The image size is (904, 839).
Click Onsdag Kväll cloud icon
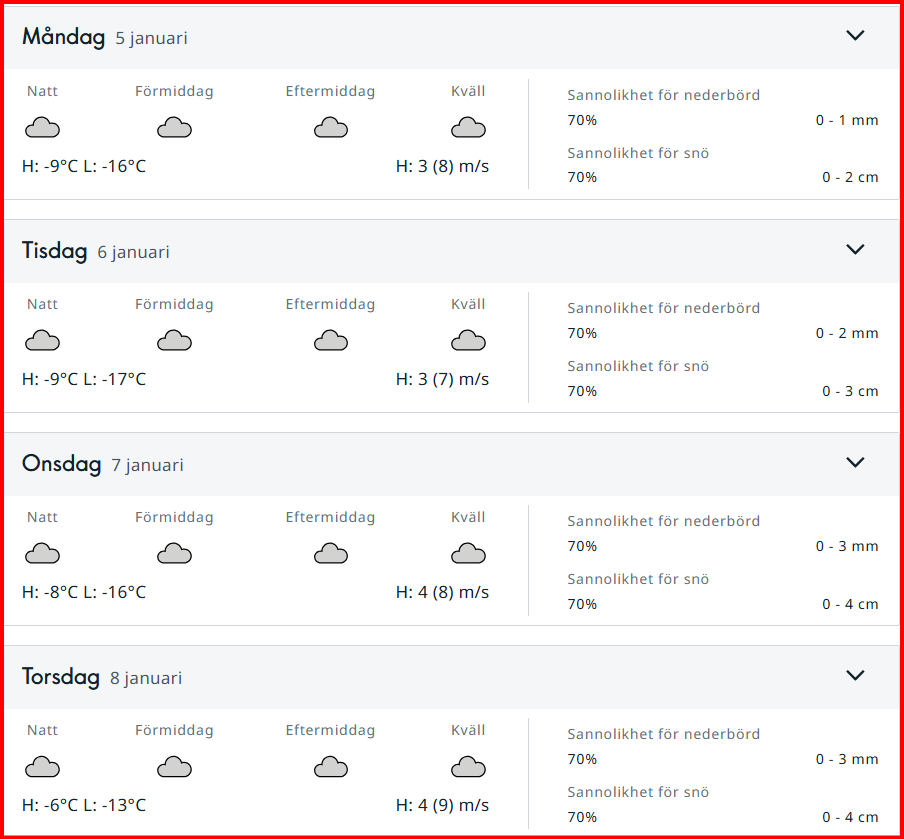click(x=468, y=554)
